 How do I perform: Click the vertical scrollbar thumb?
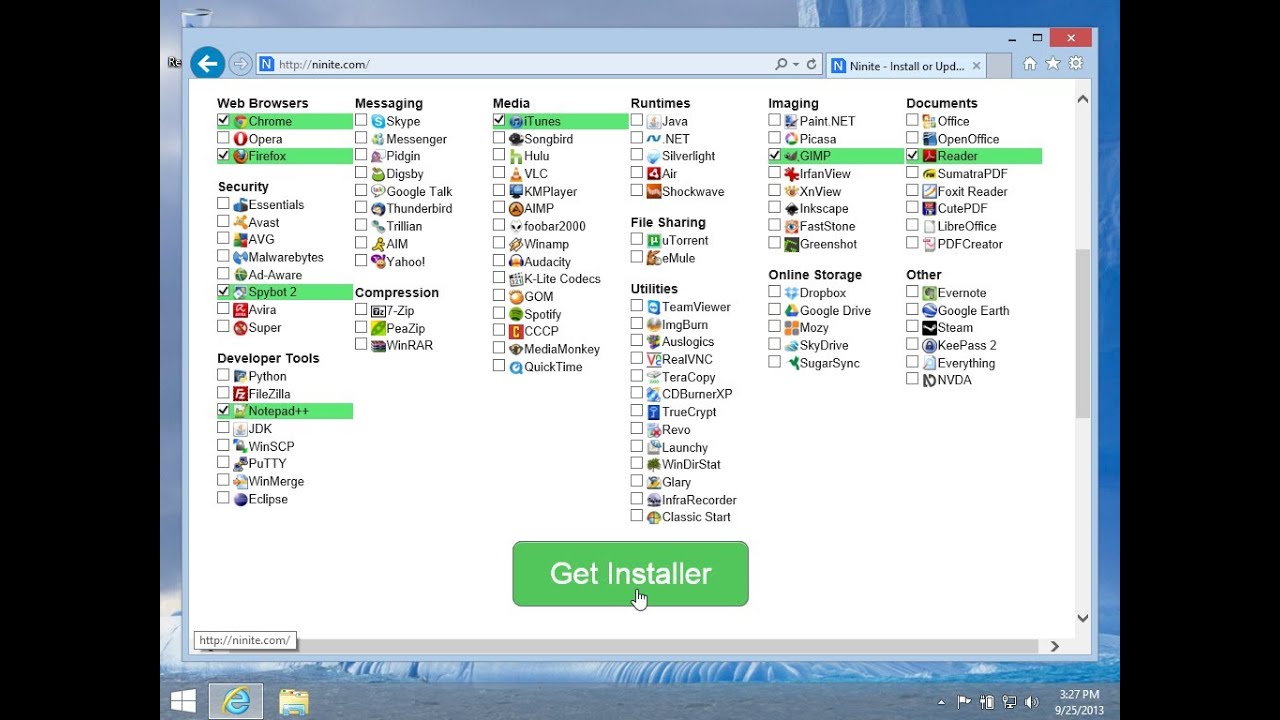tap(1082, 334)
